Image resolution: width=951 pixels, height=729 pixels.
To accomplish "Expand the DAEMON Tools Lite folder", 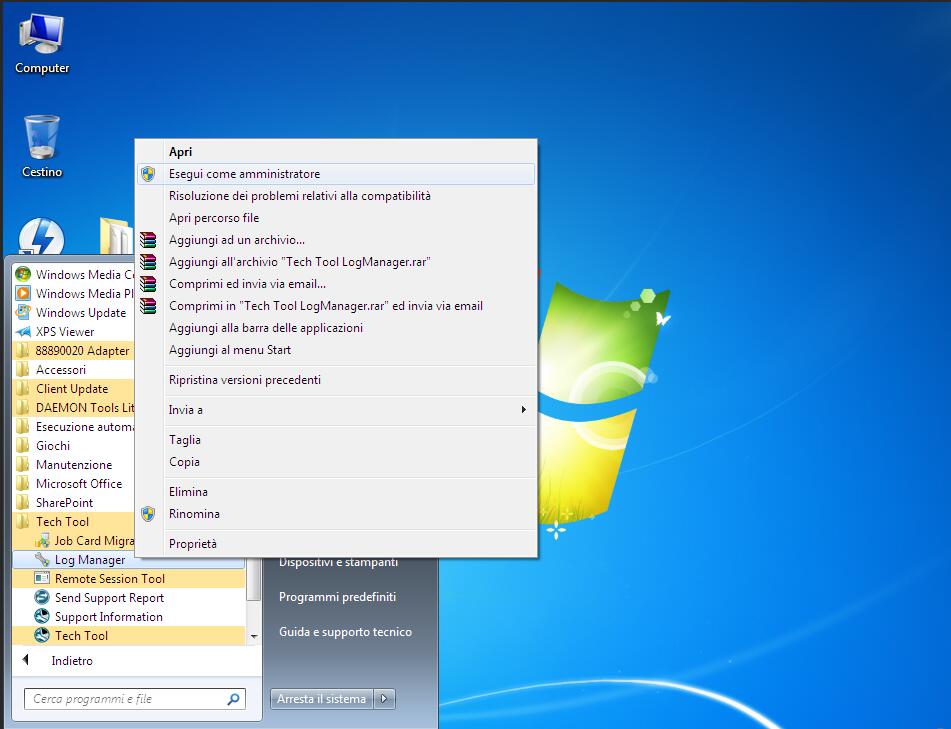I will pyautogui.click(x=74, y=408).
